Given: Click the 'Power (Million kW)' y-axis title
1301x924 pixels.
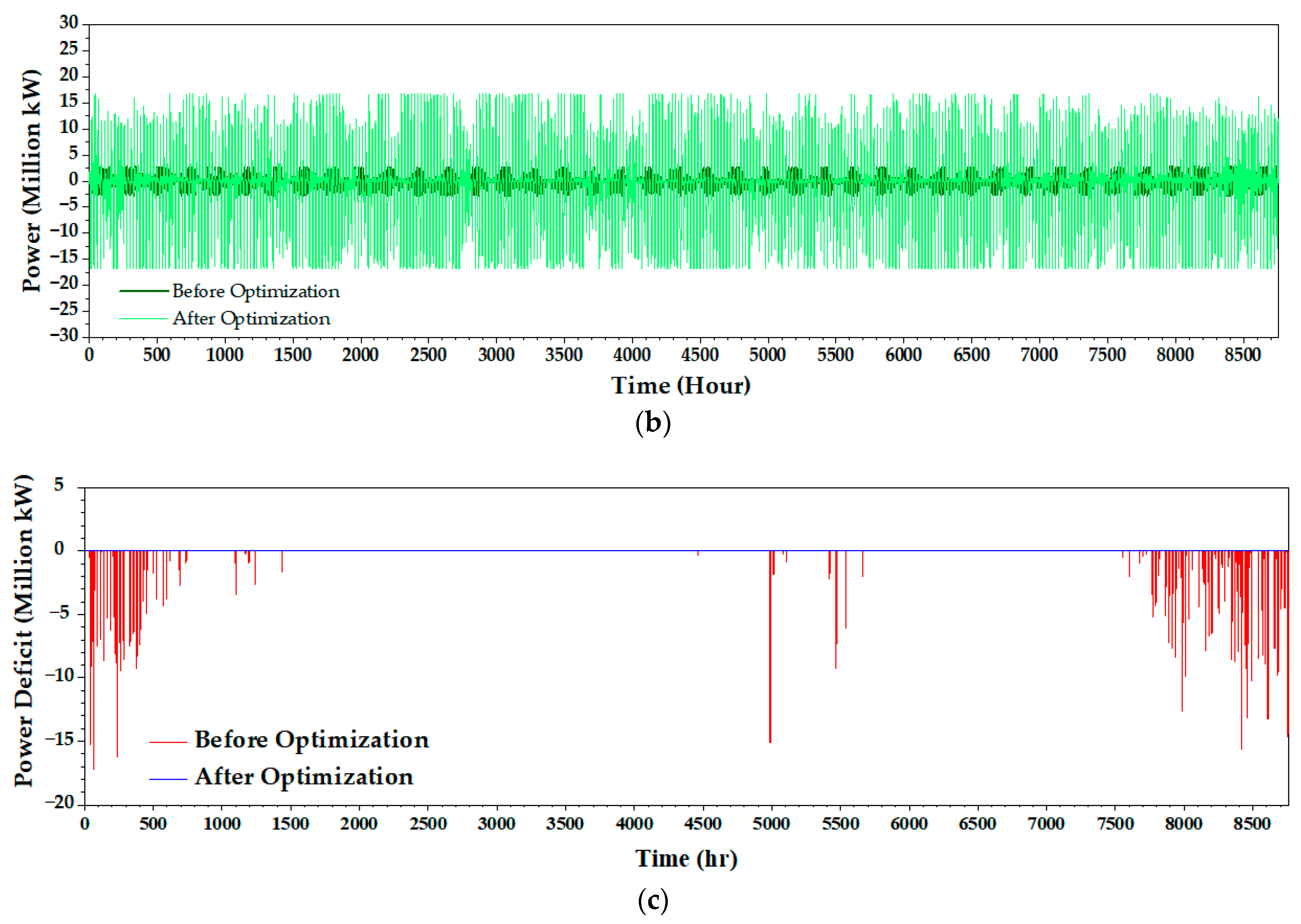Looking at the screenshot, I should [31, 181].
